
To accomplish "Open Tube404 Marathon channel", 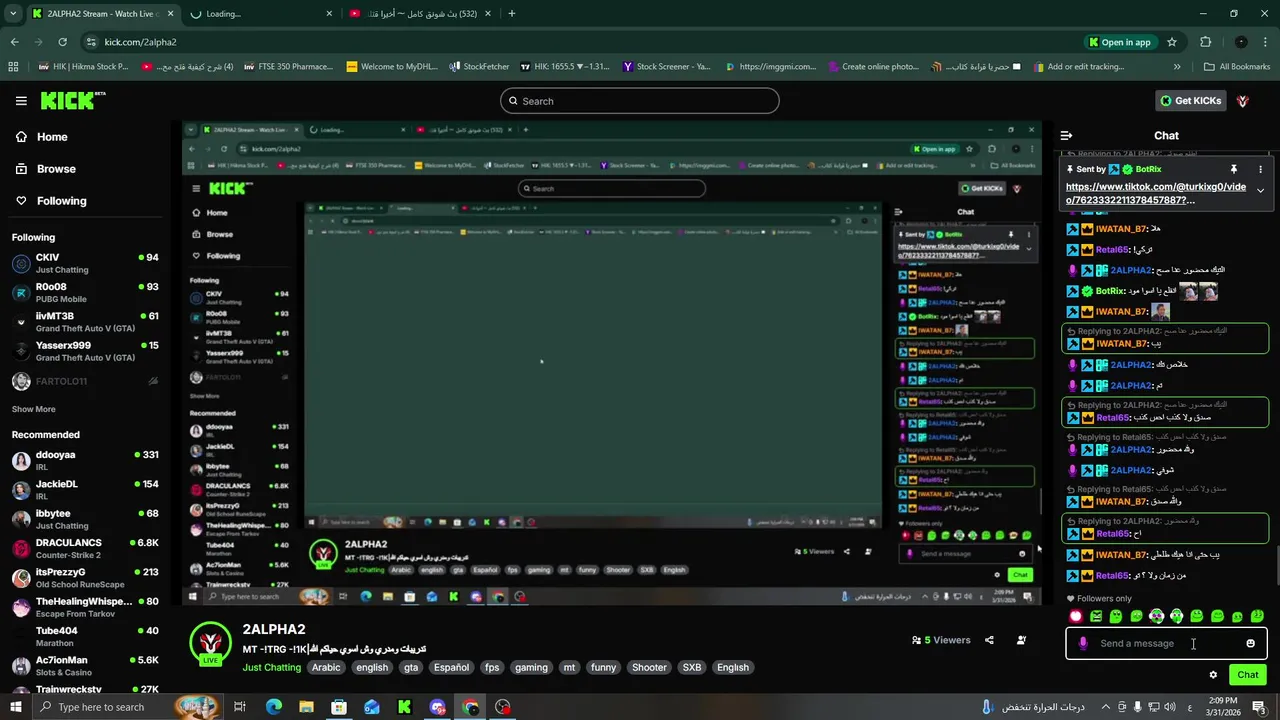I will click(85, 636).
